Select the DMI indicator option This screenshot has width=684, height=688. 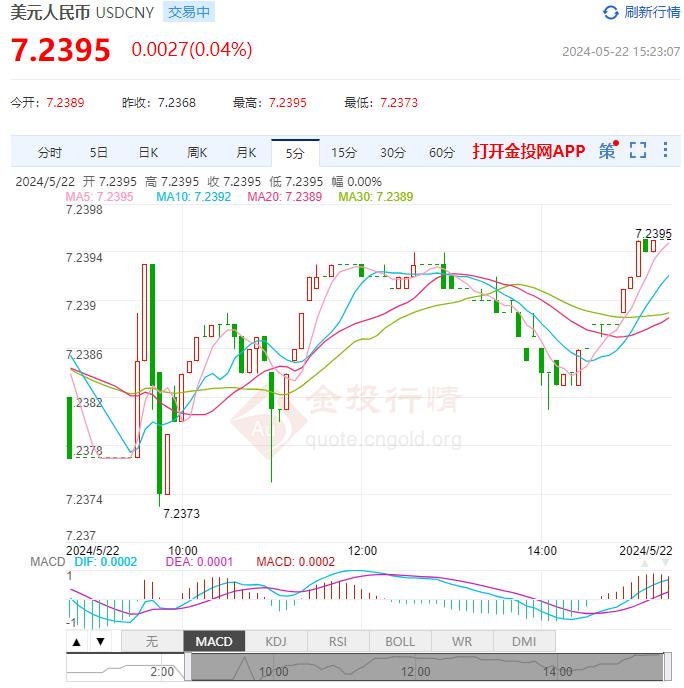pyautogui.click(x=524, y=642)
